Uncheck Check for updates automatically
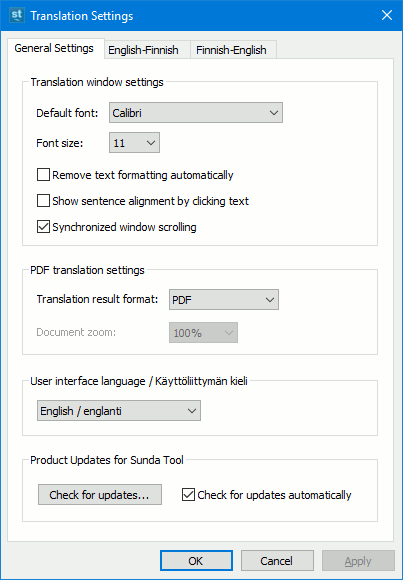 [x=188, y=495]
